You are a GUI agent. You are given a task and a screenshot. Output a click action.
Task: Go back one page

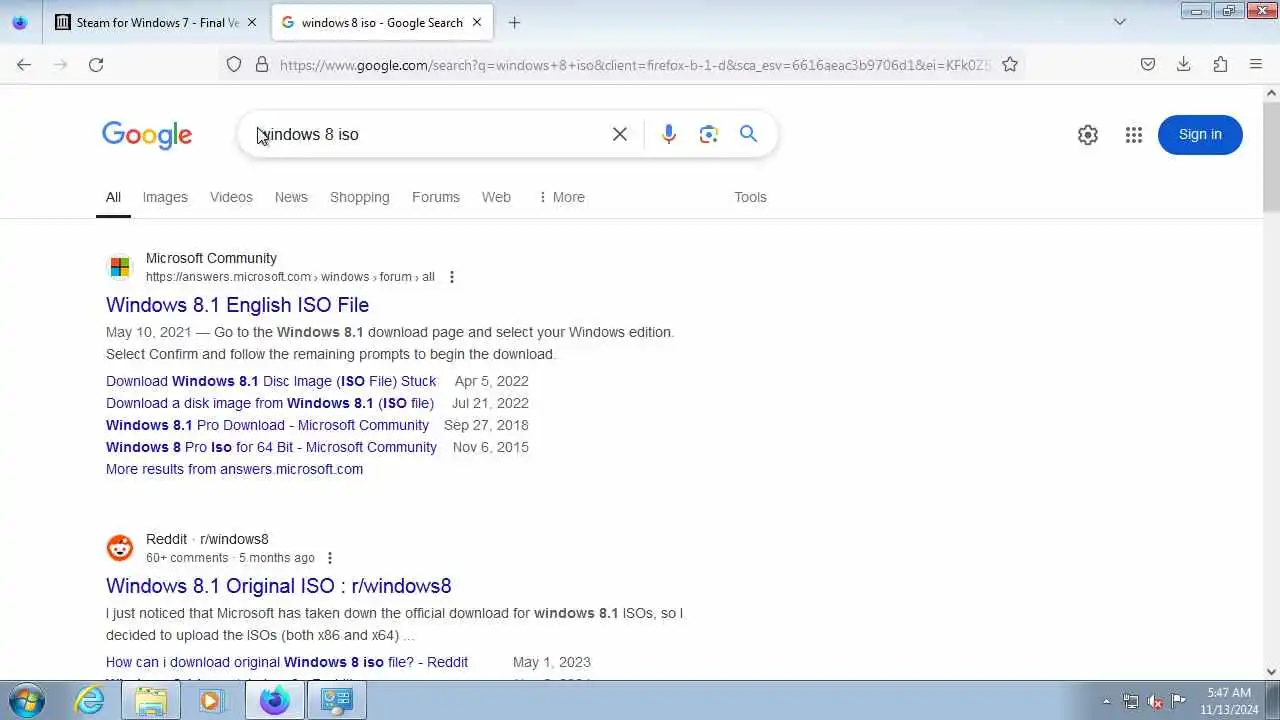pyautogui.click(x=24, y=65)
